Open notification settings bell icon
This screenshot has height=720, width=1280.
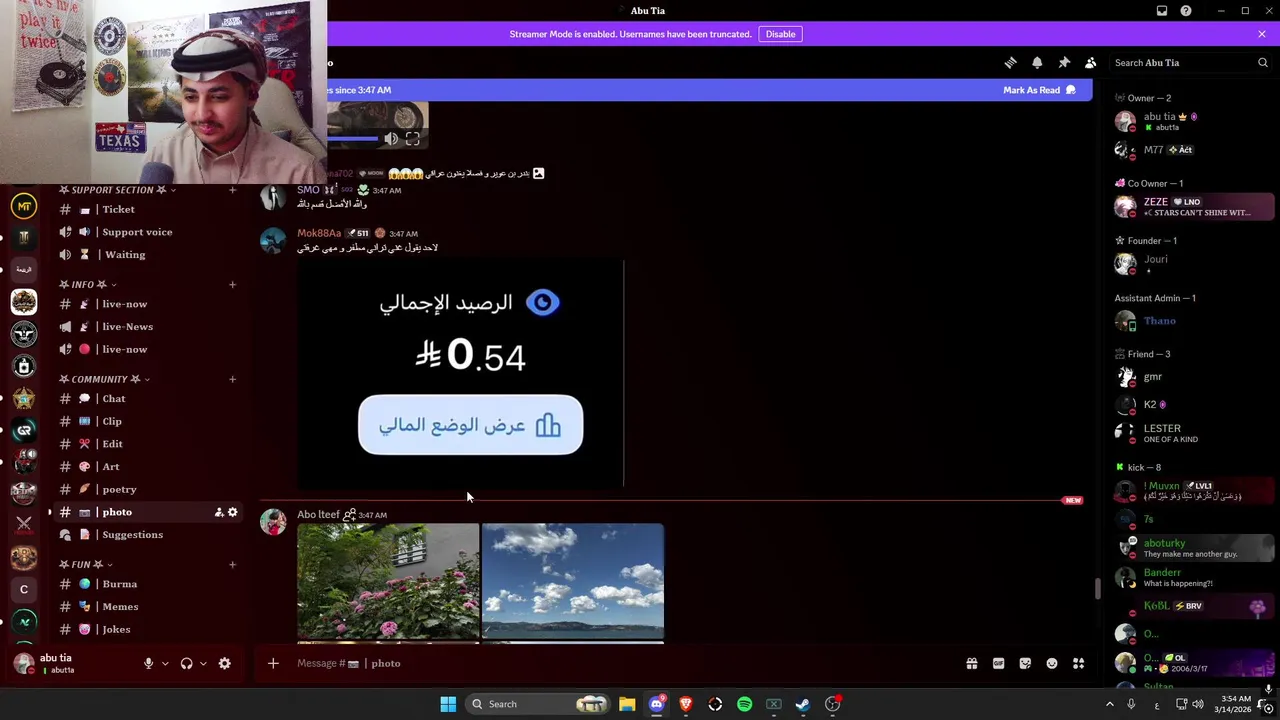(x=1037, y=62)
